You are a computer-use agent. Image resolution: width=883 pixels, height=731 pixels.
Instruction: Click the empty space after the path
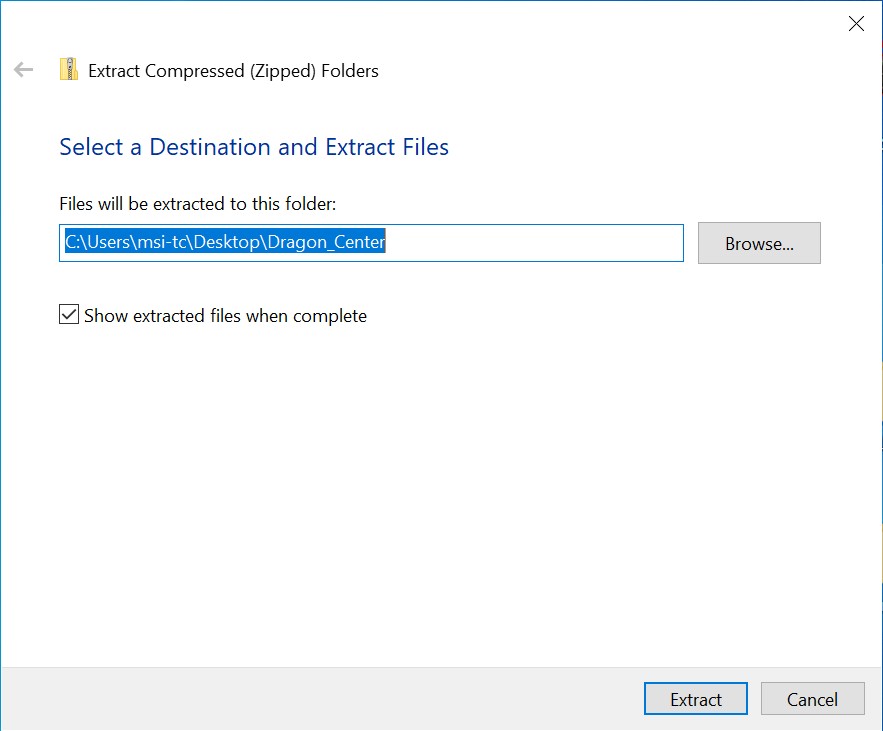534,243
